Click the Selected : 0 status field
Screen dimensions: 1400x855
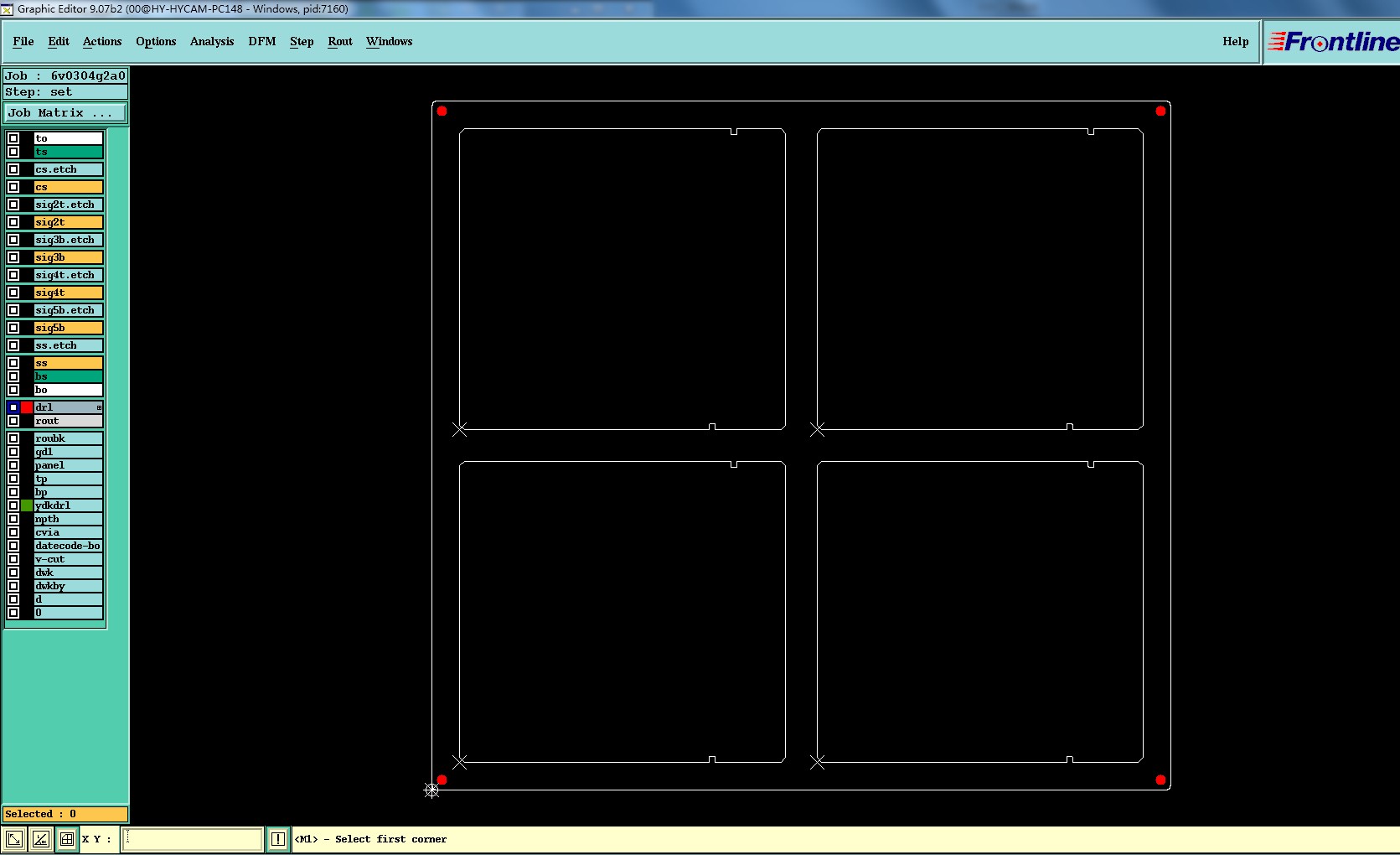point(65,814)
